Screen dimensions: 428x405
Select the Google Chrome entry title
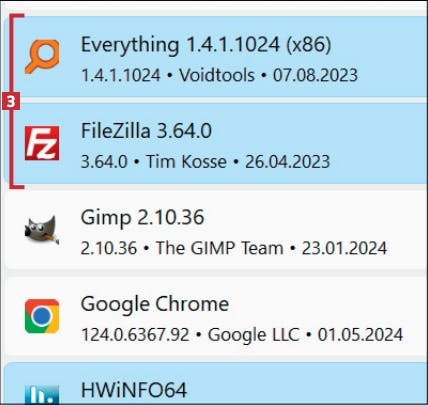coord(155,304)
